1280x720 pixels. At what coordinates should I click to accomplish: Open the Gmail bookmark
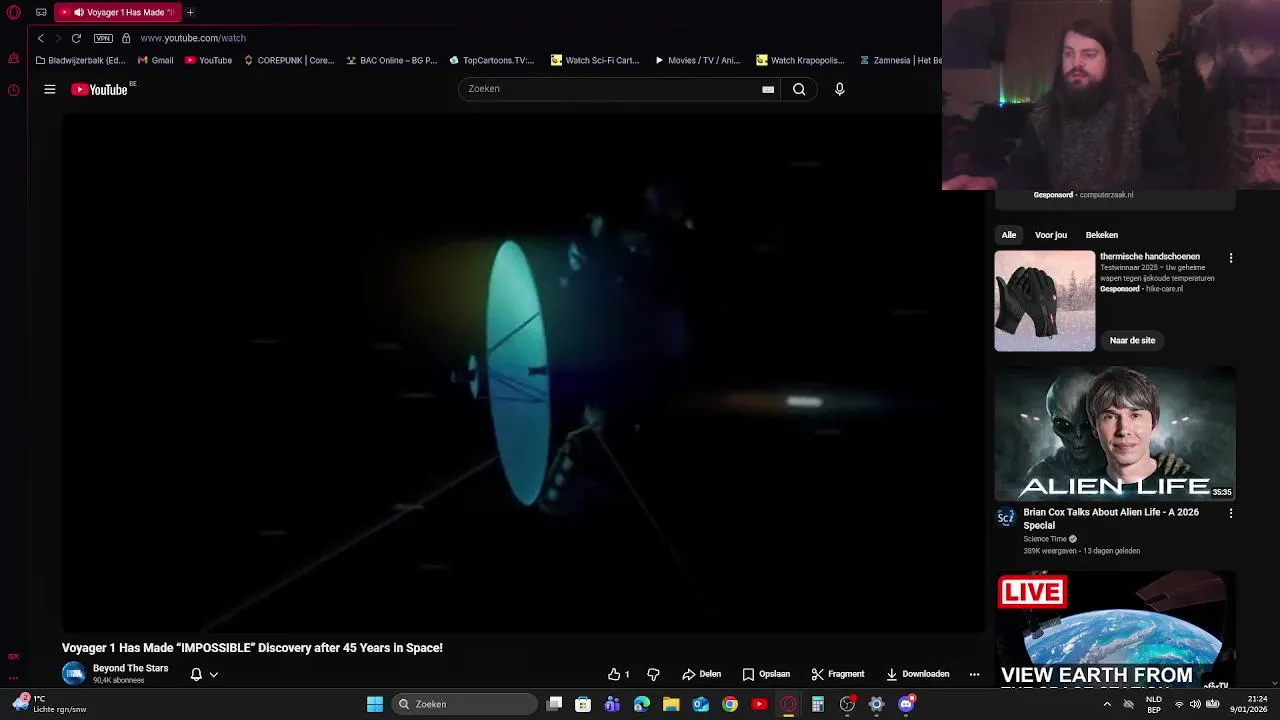tap(155, 60)
